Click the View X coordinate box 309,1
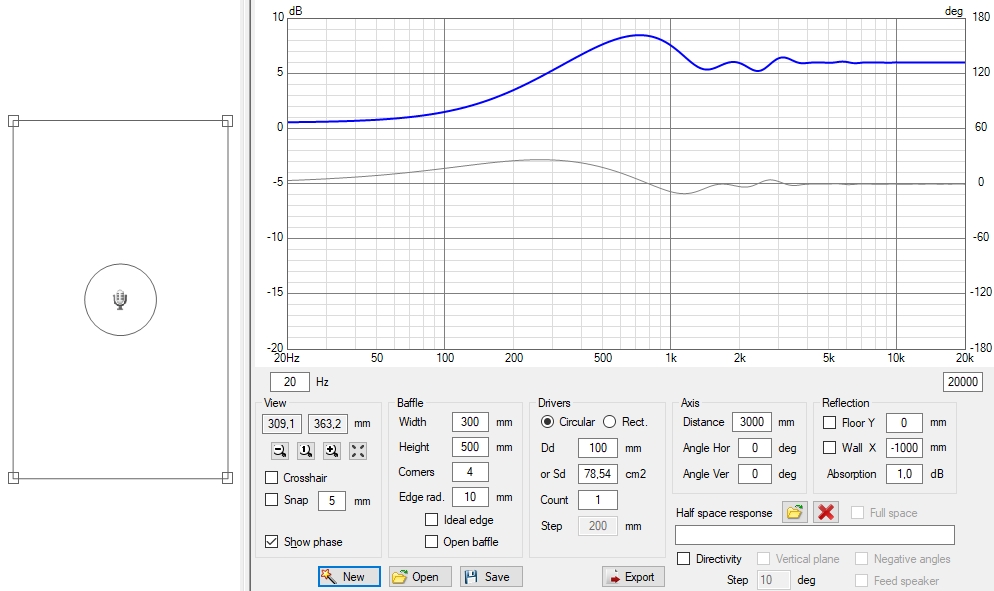 point(281,424)
